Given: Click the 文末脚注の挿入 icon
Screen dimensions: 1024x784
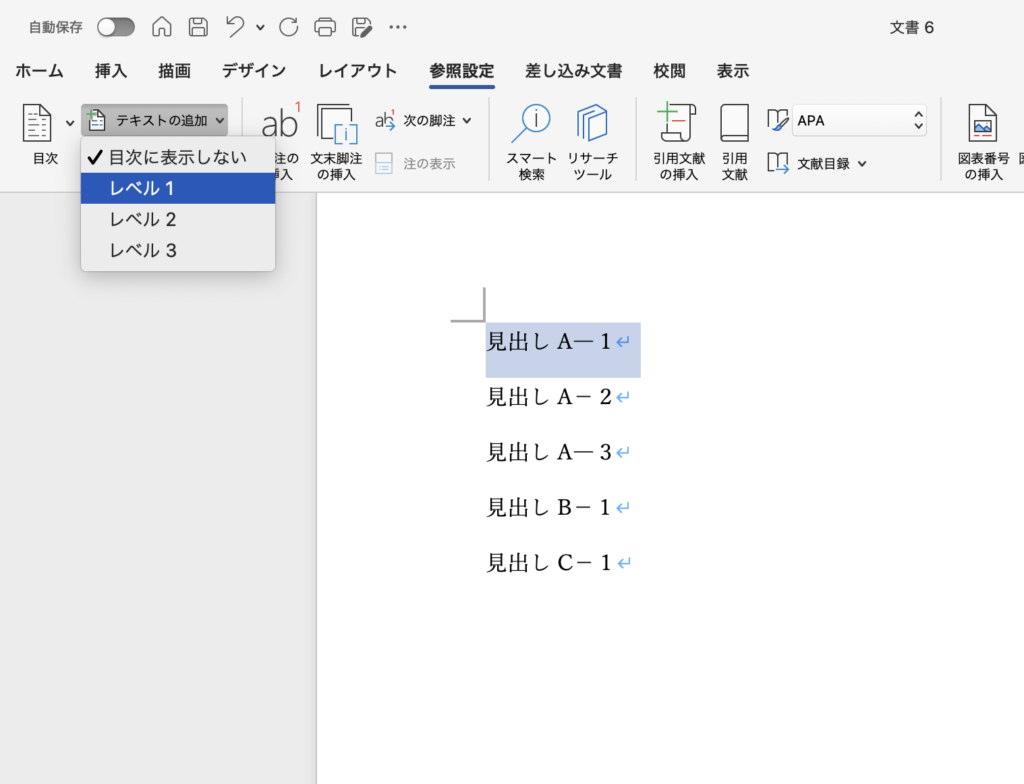Looking at the screenshot, I should click(x=337, y=123).
